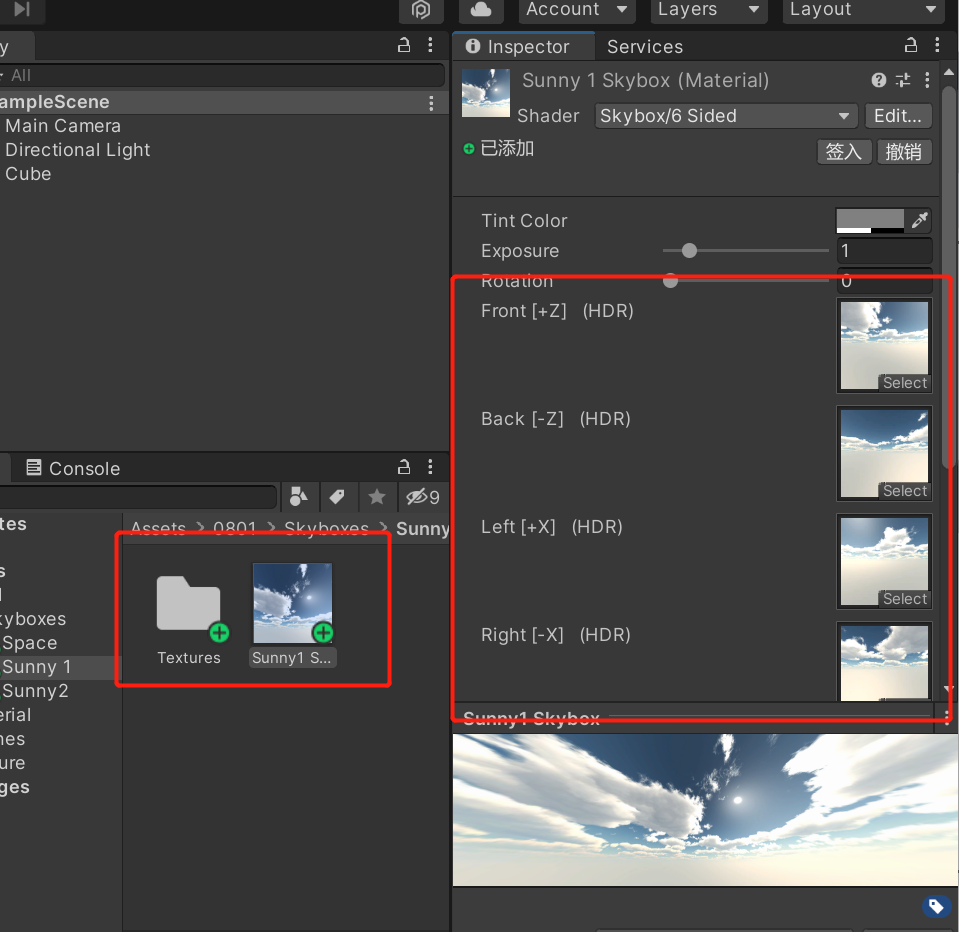Select the Sunny1 Skybox material asset
Viewport: 959px width, 932px height.
coord(292,614)
